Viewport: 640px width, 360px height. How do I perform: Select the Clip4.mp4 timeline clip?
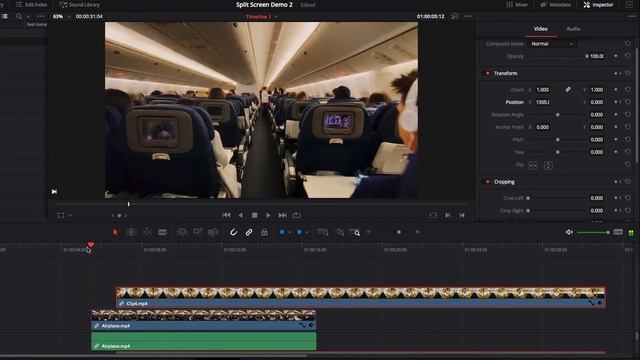click(x=360, y=297)
